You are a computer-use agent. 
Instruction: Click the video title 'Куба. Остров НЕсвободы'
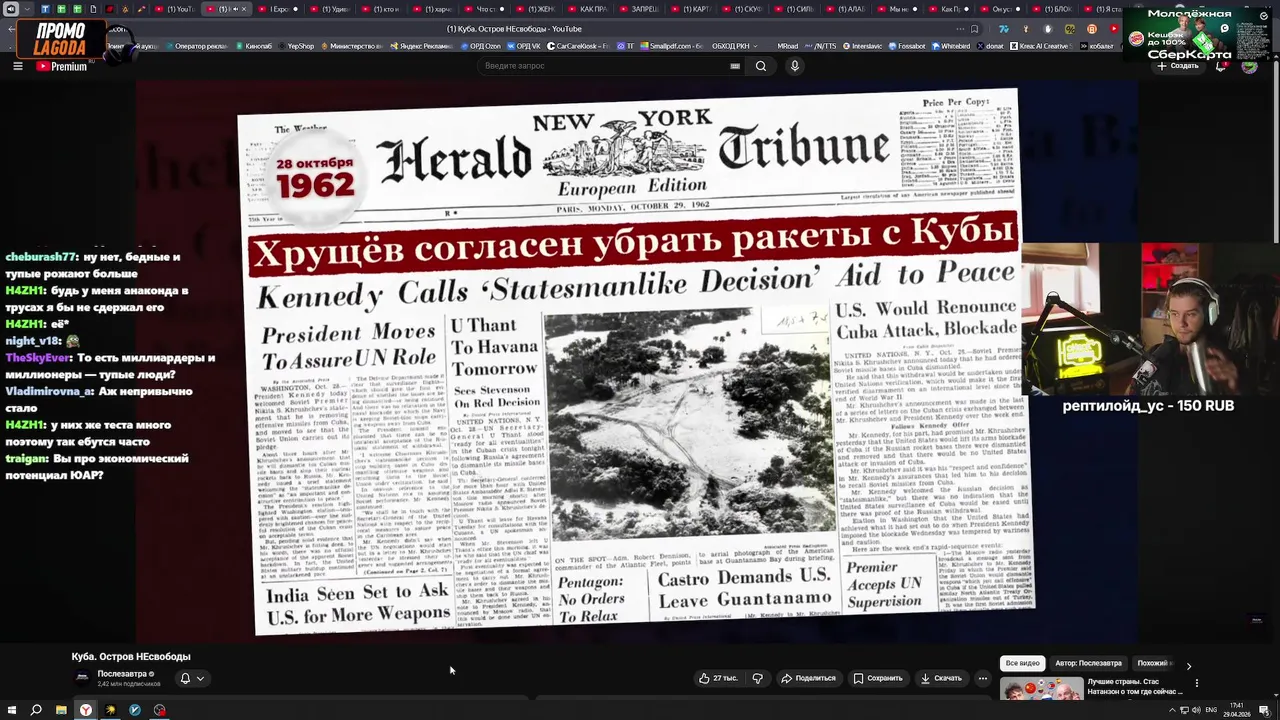(131, 656)
